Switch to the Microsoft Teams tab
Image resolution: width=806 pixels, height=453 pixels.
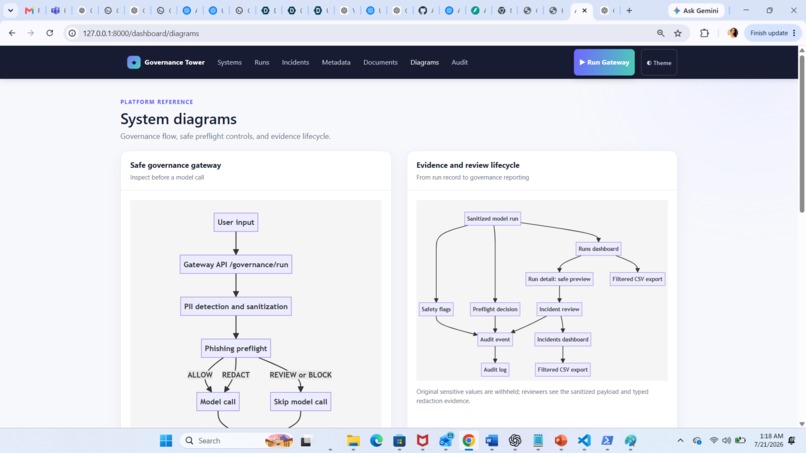click(56, 10)
